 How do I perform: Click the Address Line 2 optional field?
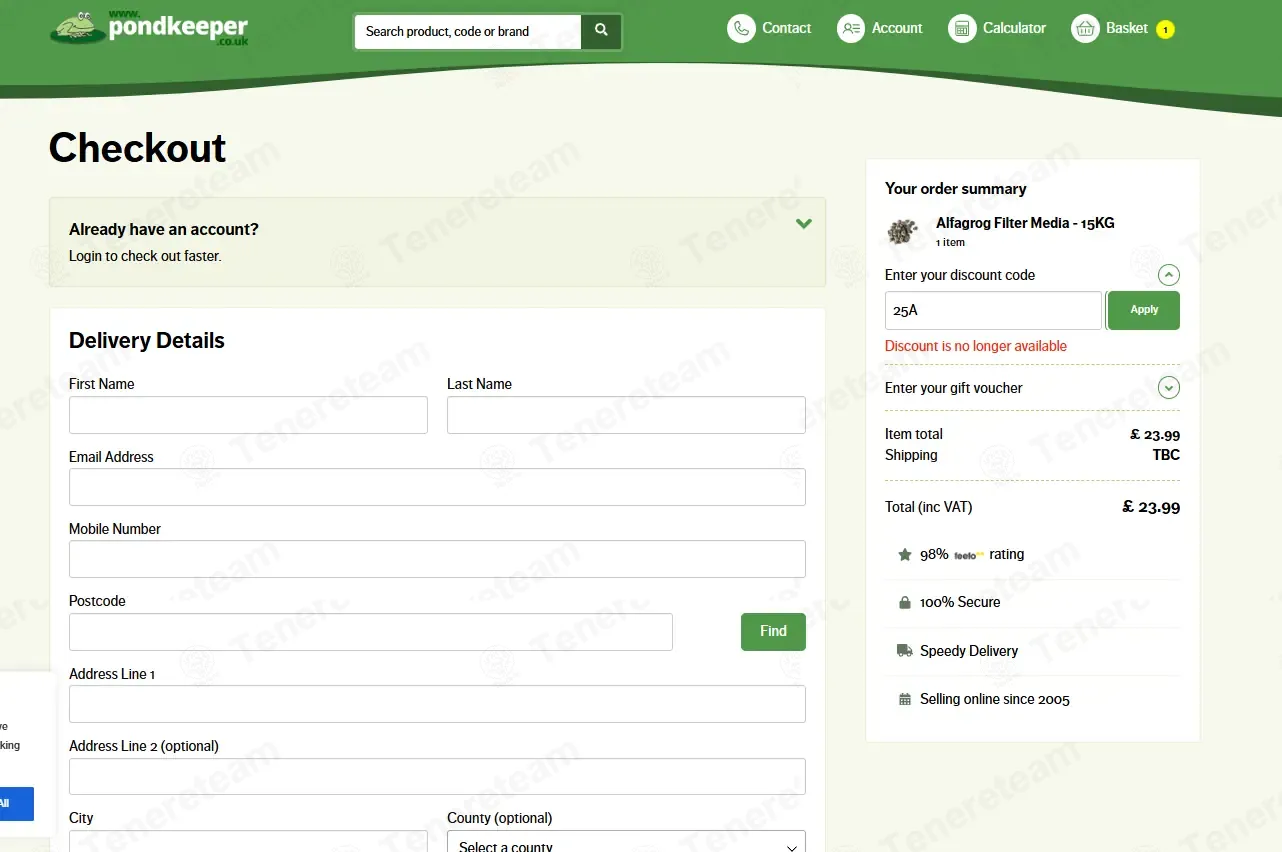437,777
